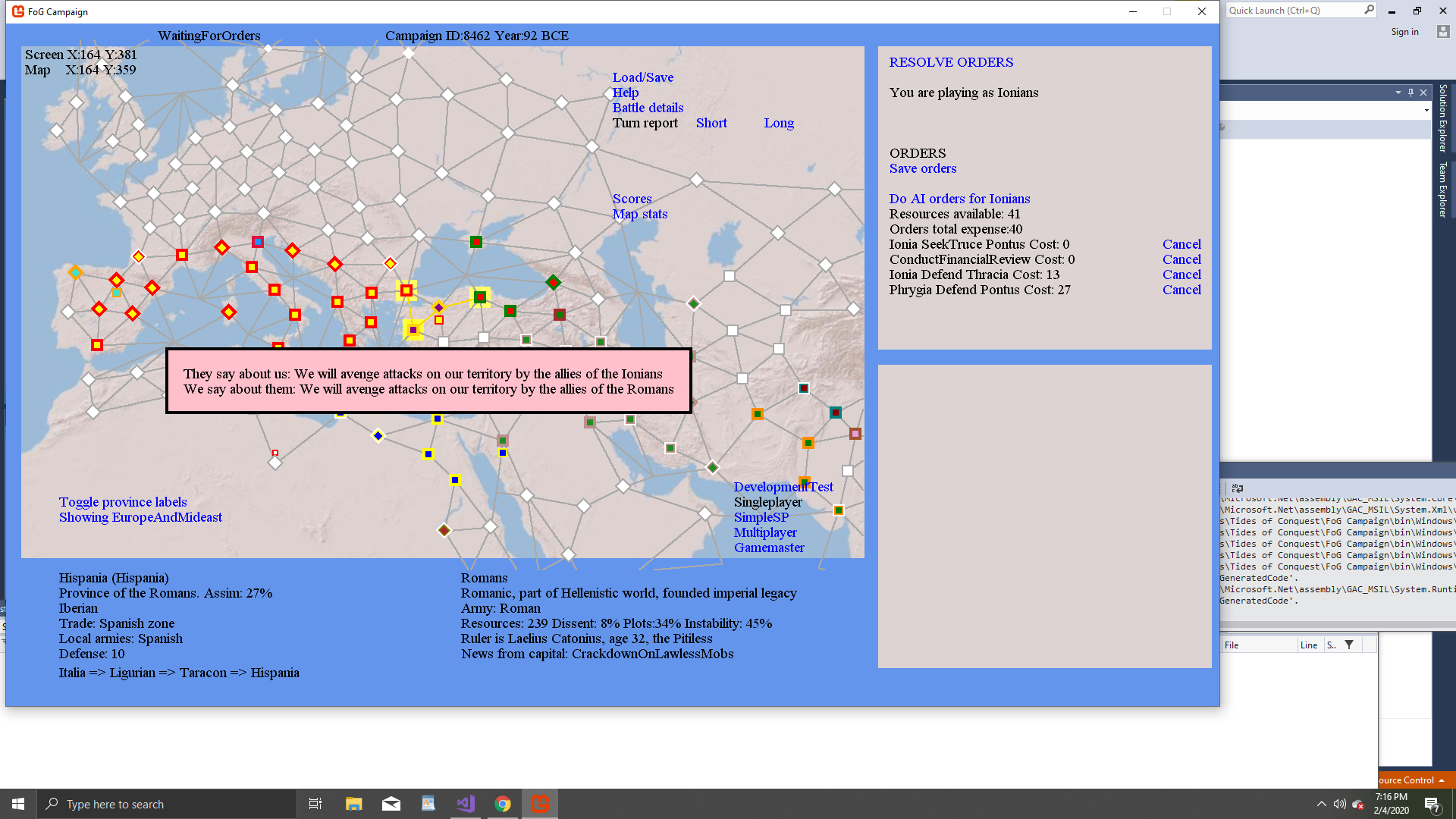Open File Explorer from the taskbar

[353, 804]
